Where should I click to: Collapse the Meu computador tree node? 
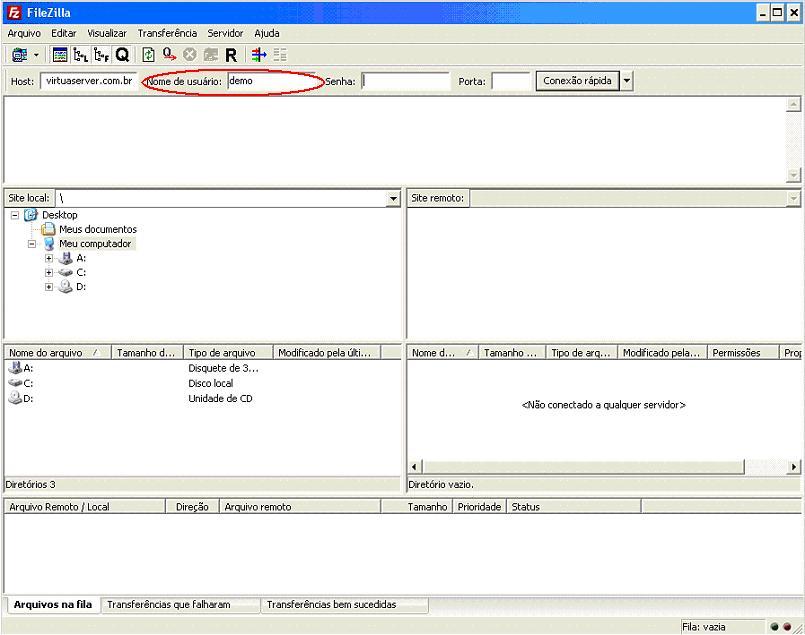point(32,244)
